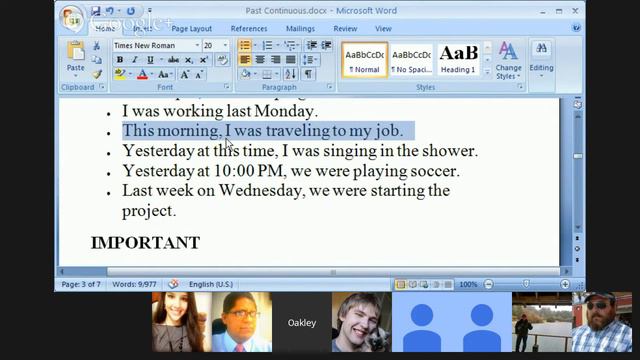This screenshot has height=360, width=640.
Task: Click the Sort A to Z icon
Action: (291, 74)
